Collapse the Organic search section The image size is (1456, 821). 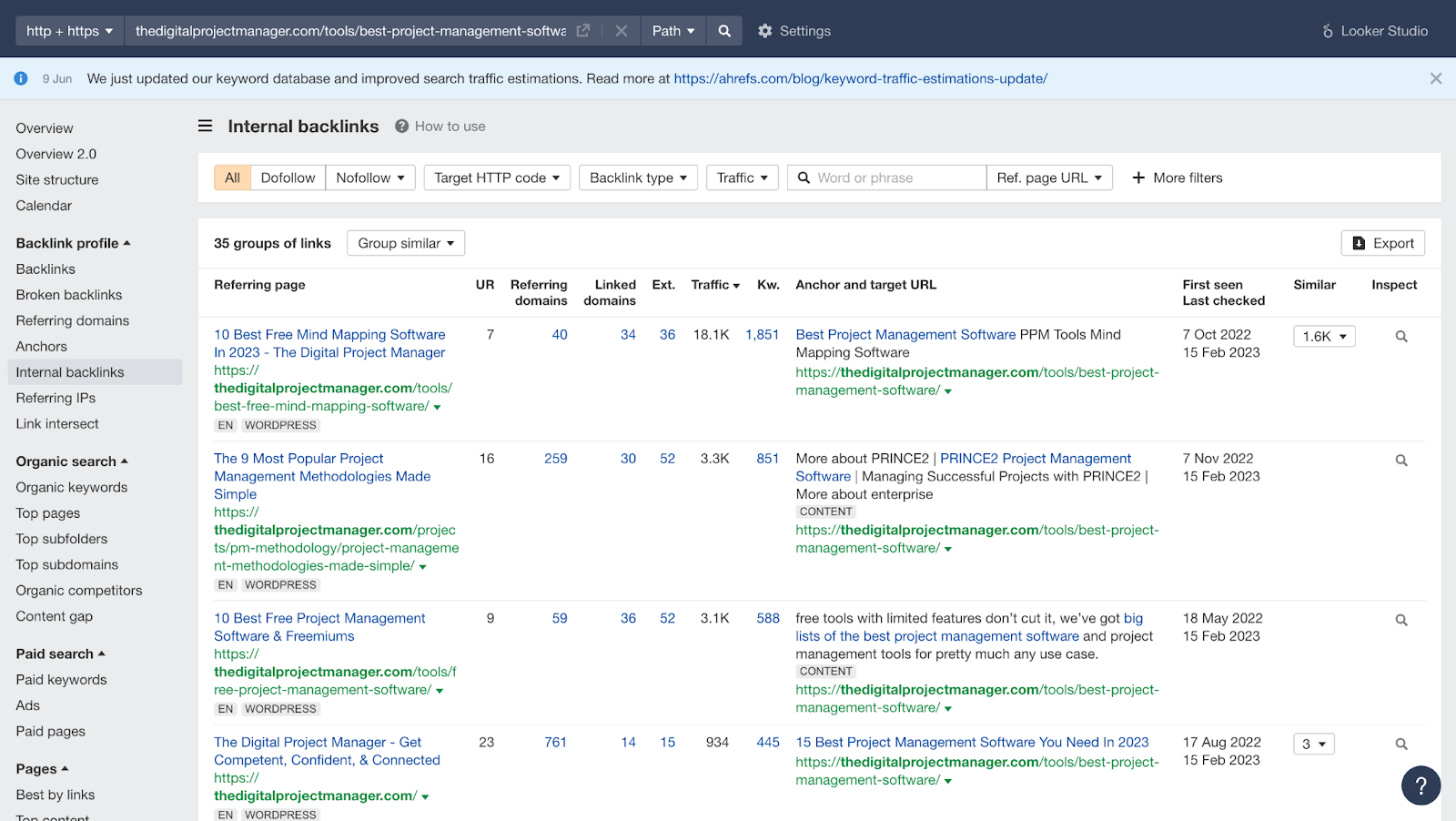pyautogui.click(x=72, y=461)
